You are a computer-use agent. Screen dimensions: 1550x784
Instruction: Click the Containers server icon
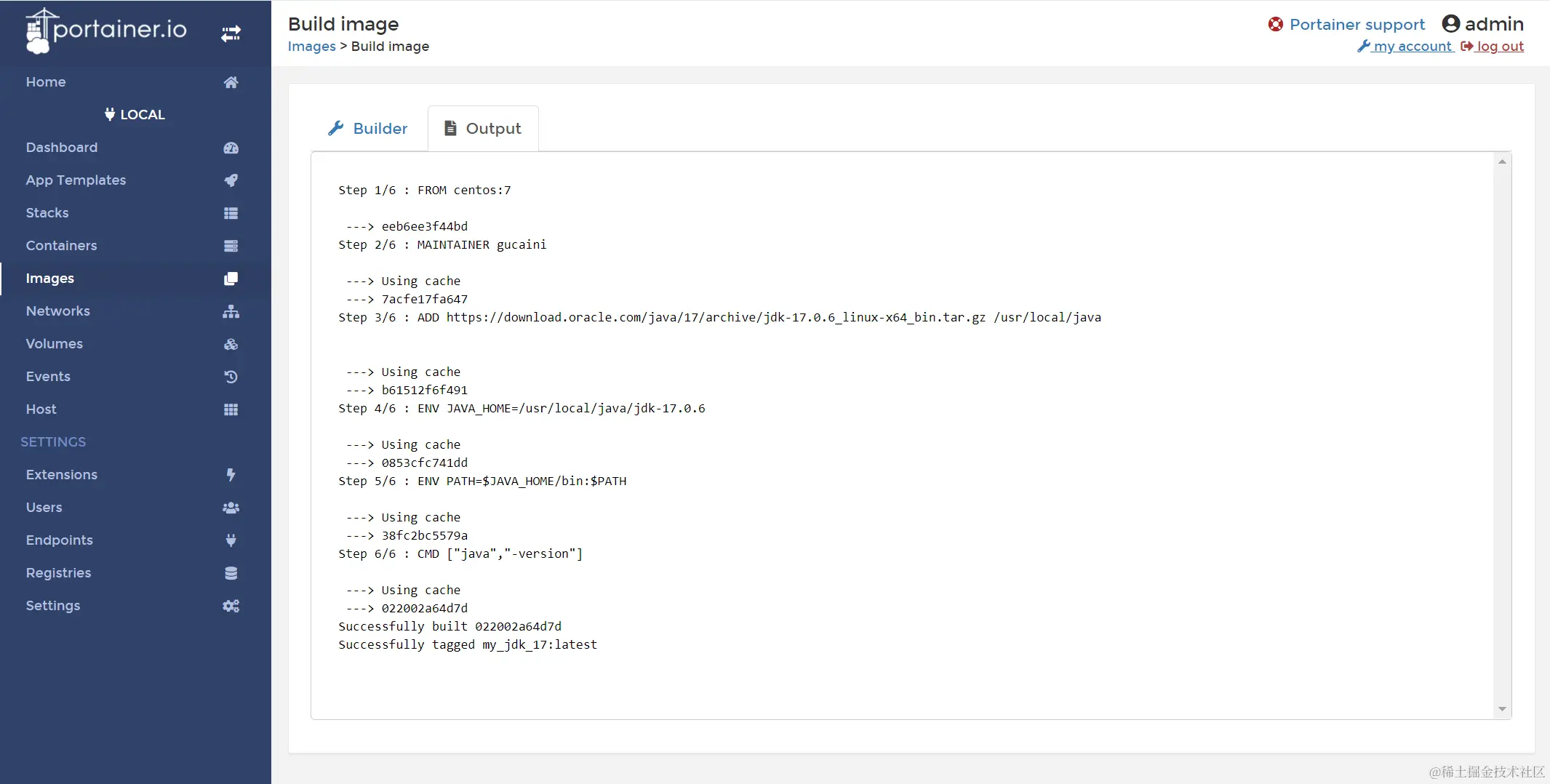click(231, 246)
